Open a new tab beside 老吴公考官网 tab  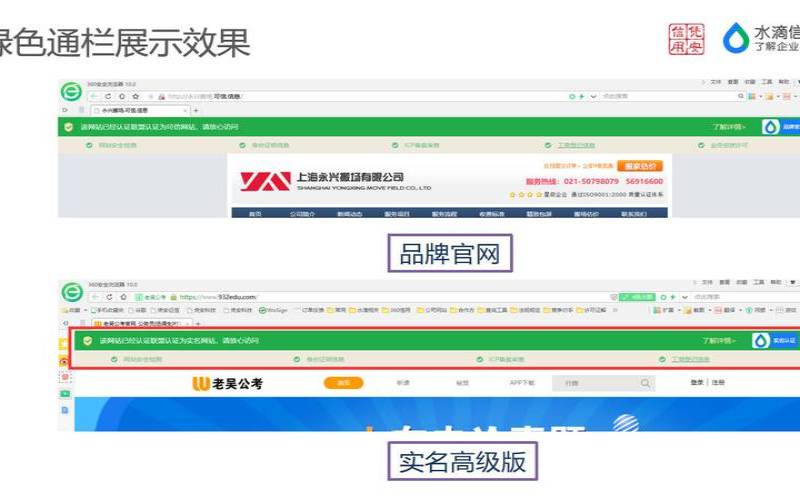click(198, 323)
